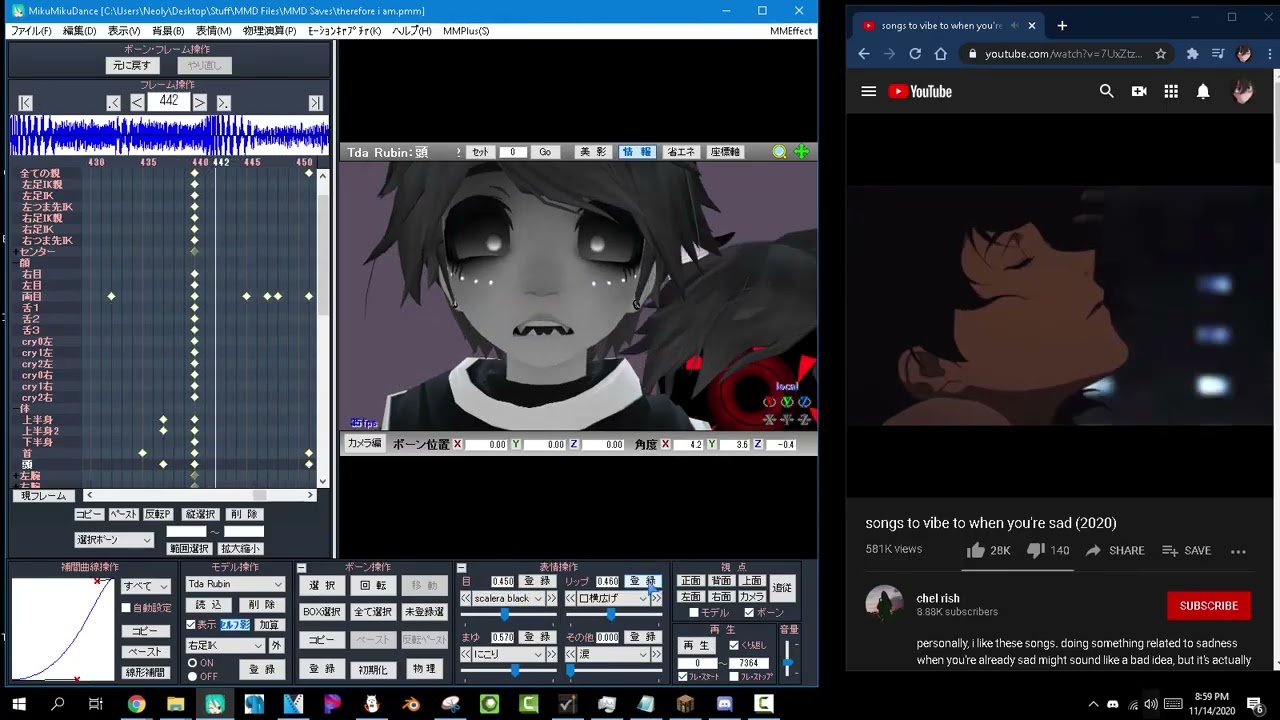Adjust リップ lip morph slider
1280x720 pixels.
[x=612, y=613]
